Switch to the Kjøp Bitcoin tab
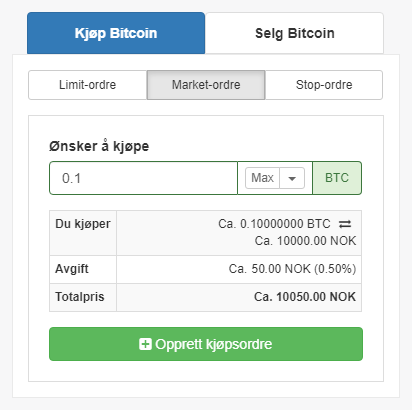Image resolution: width=412 pixels, height=410 pixels. (116, 33)
